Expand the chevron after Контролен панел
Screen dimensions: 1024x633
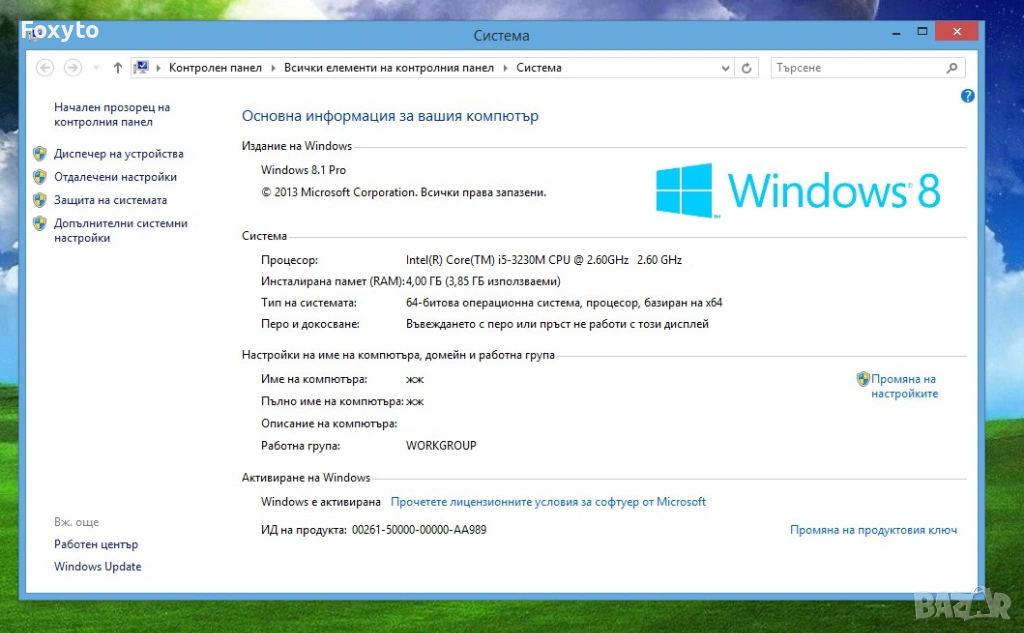pos(273,68)
